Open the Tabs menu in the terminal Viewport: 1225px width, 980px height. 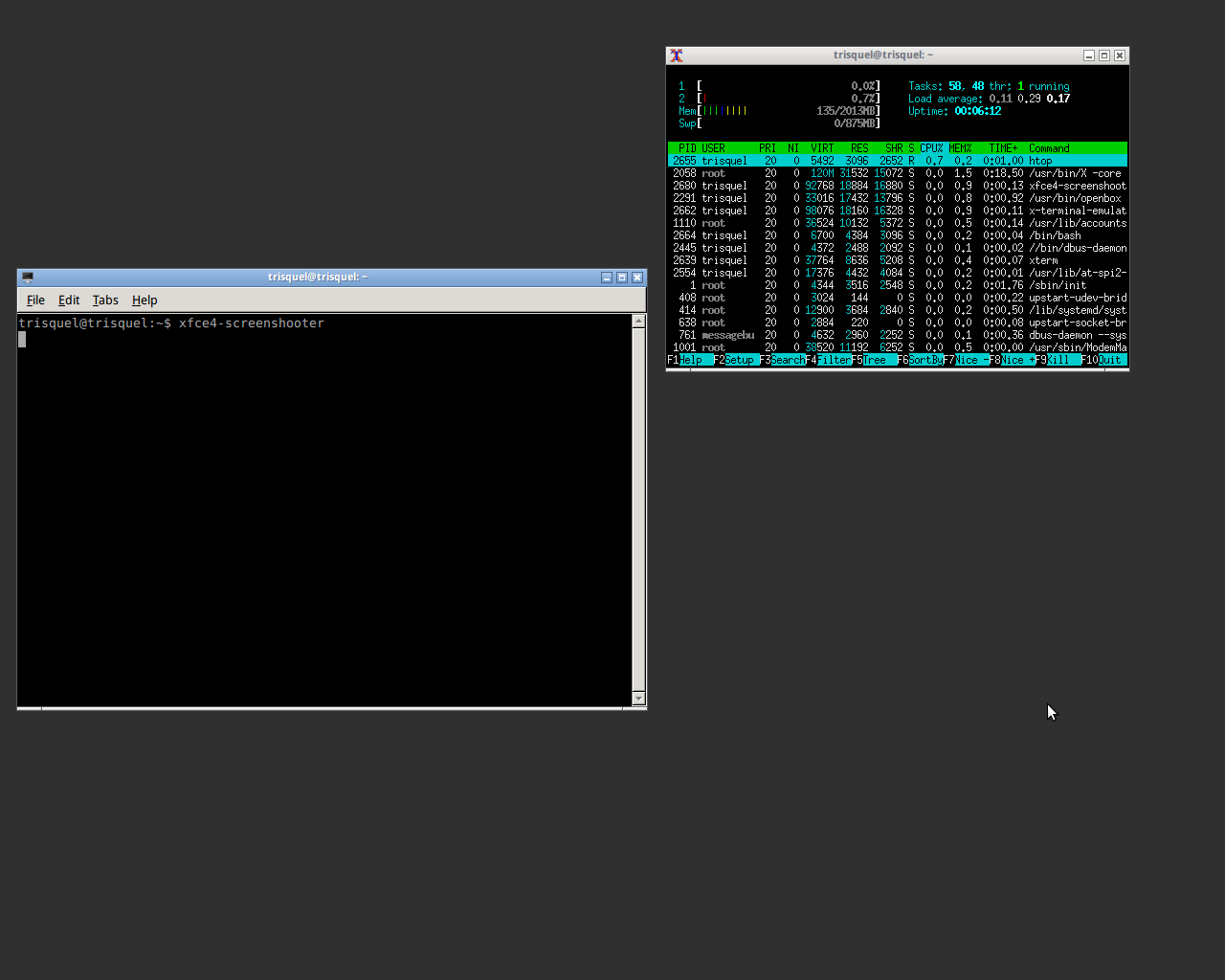(105, 301)
